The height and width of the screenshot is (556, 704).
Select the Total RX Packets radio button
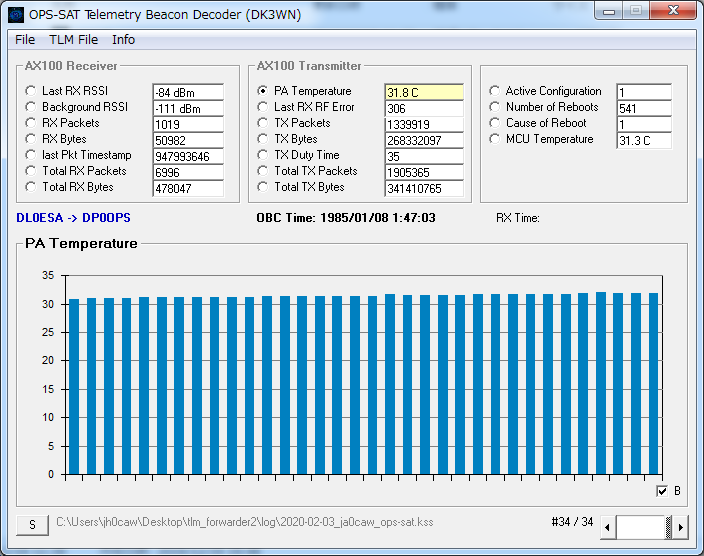(x=31, y=171)
